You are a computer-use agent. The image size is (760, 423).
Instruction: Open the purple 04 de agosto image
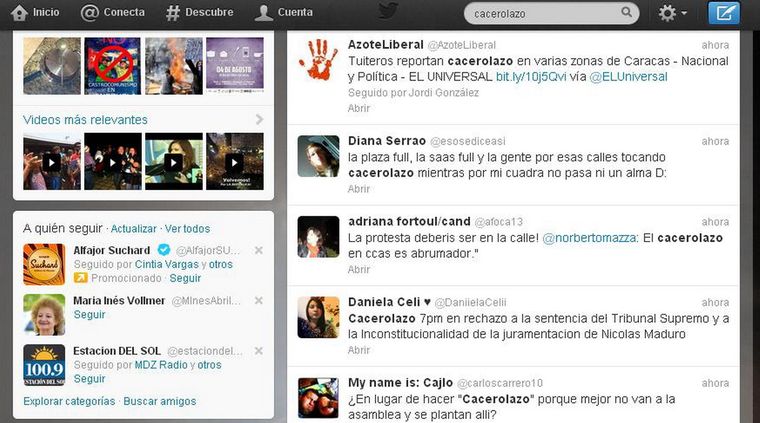point(235,66)
